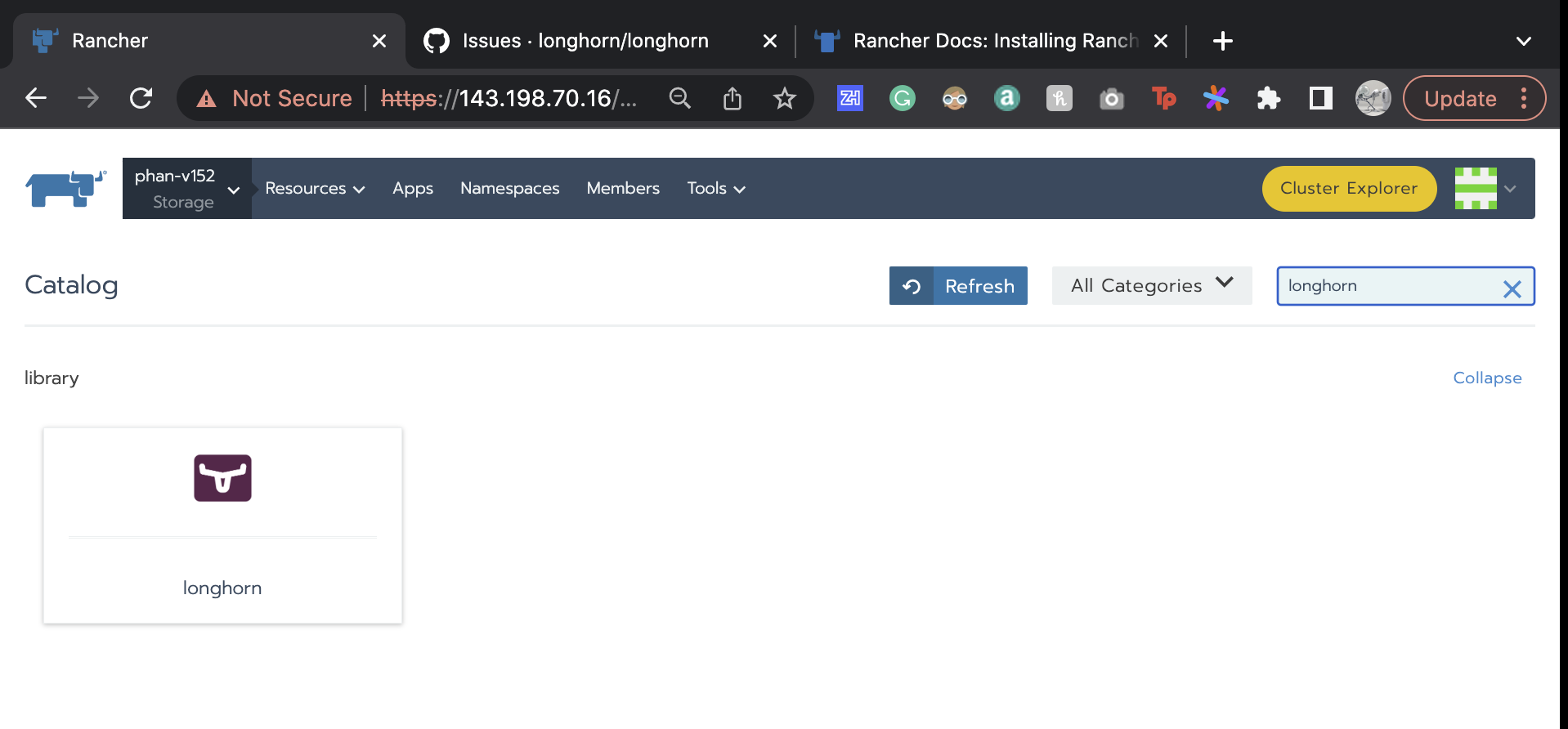Screen dimensions: 1568x729
Task: Open the red Tp extension
Action: coord(1164,98)
